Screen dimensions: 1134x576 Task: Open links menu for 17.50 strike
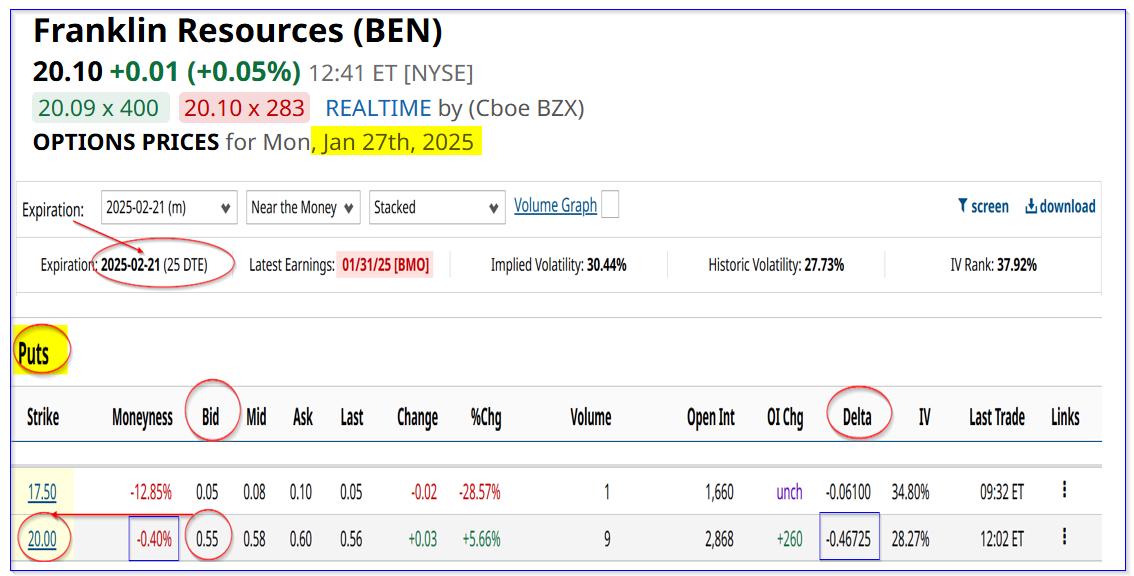coord(1064,490)
